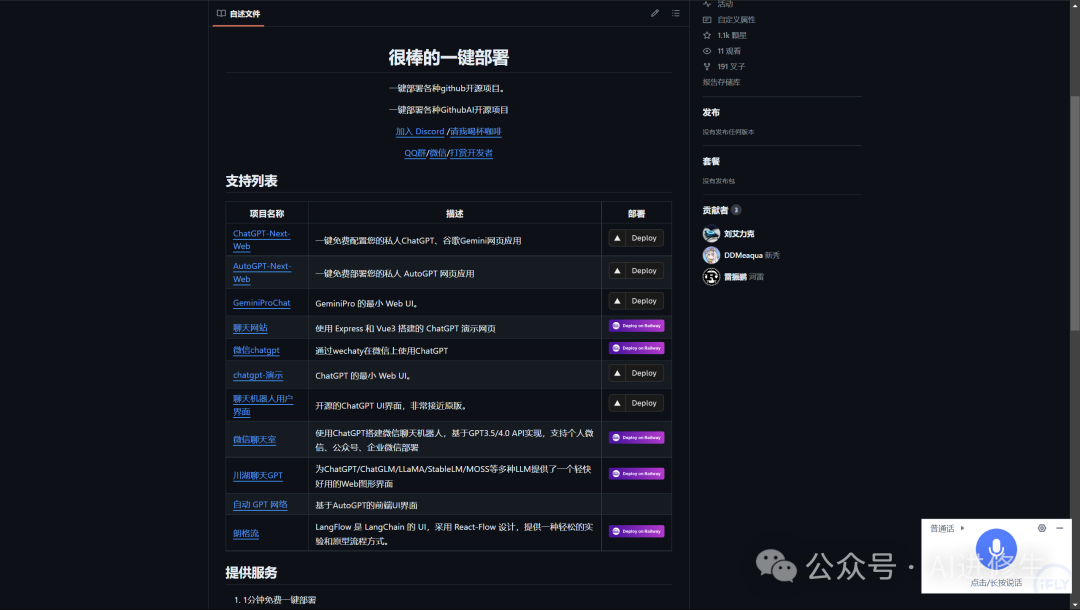Click the fork icon beside 191 叉子
Image resolution: width=1080 pixels, height=610 pixels.
coord(707,67)
